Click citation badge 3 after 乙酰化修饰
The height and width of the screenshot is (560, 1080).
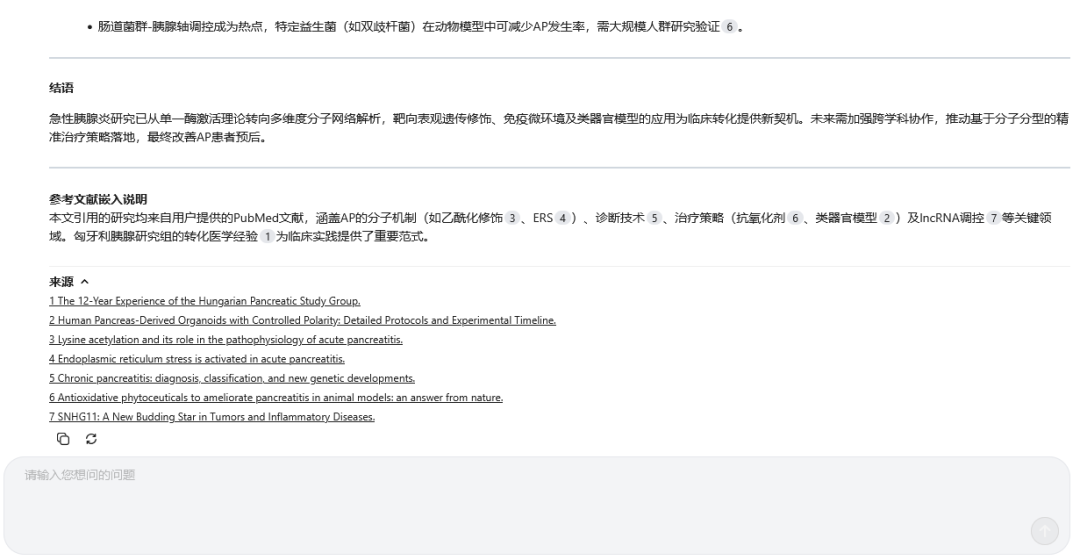(x=512, y=218)
